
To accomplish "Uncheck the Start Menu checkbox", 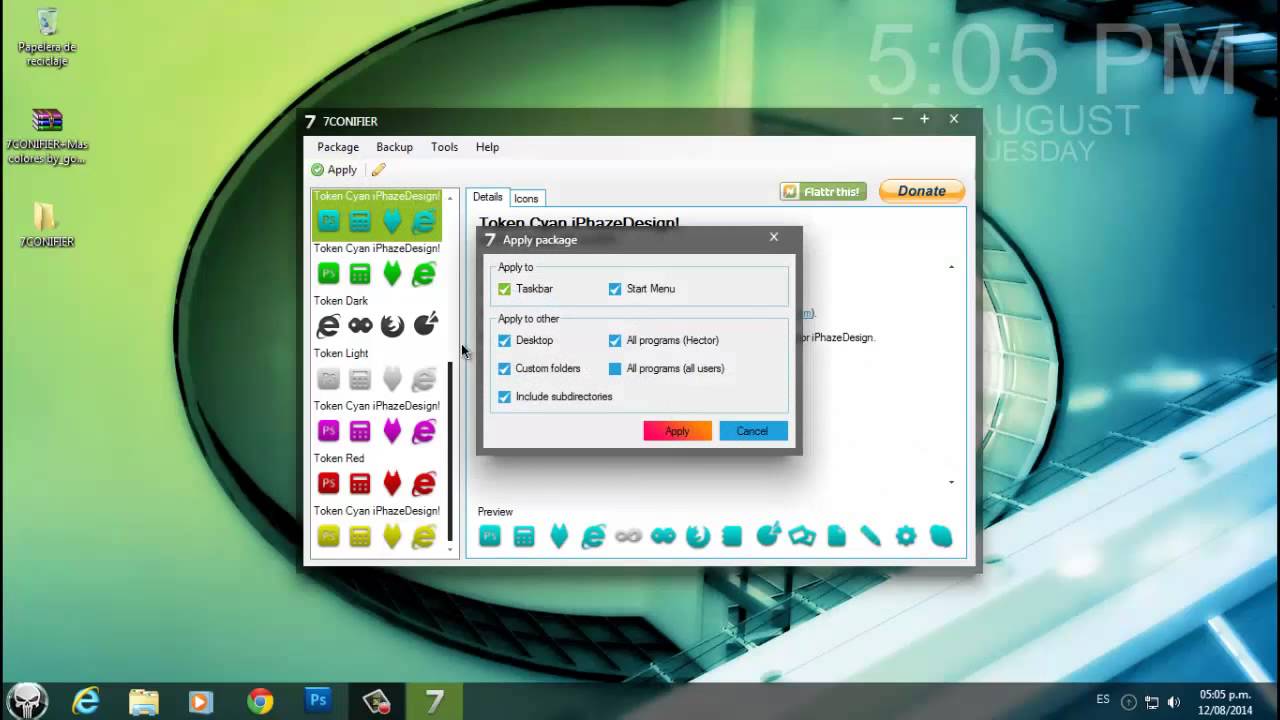I will (x=615, y=289).
